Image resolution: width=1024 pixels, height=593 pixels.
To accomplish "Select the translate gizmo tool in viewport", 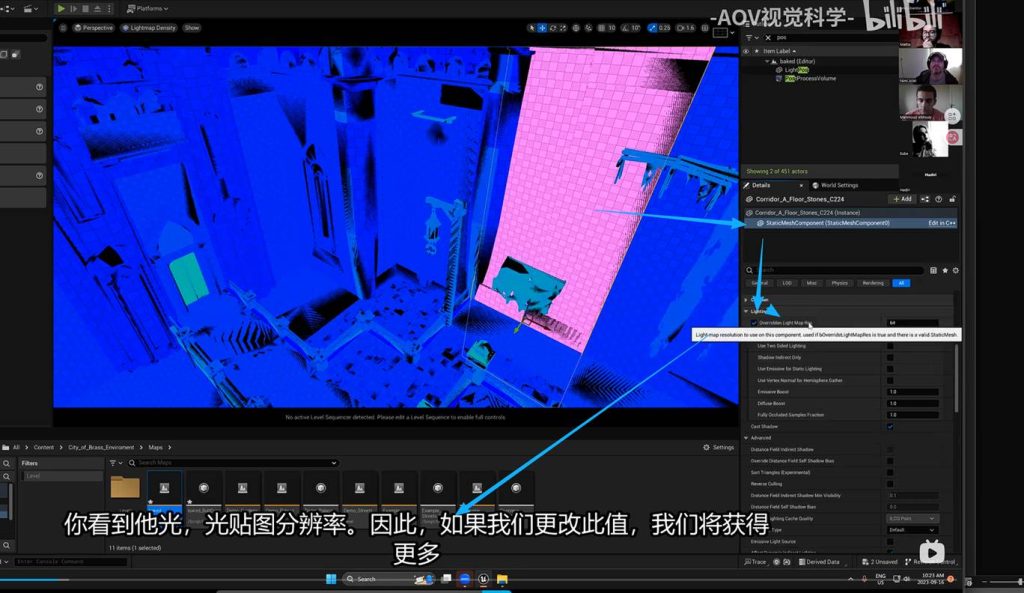I will [x=542, y=28].
